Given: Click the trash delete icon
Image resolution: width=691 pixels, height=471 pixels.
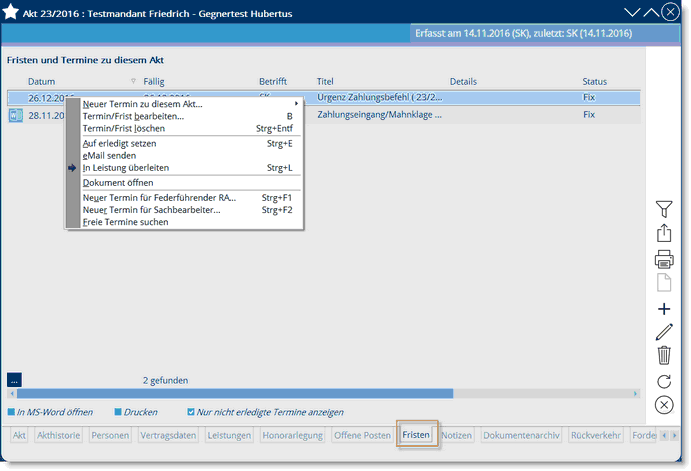Looking at the screenshot, I should tap(664, 355).
